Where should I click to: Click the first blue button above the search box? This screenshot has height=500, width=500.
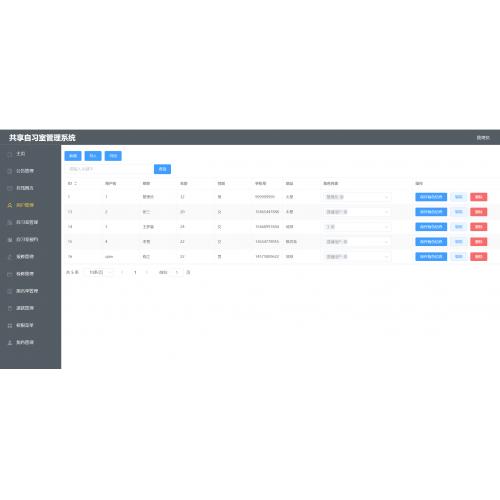pos(73,156)
